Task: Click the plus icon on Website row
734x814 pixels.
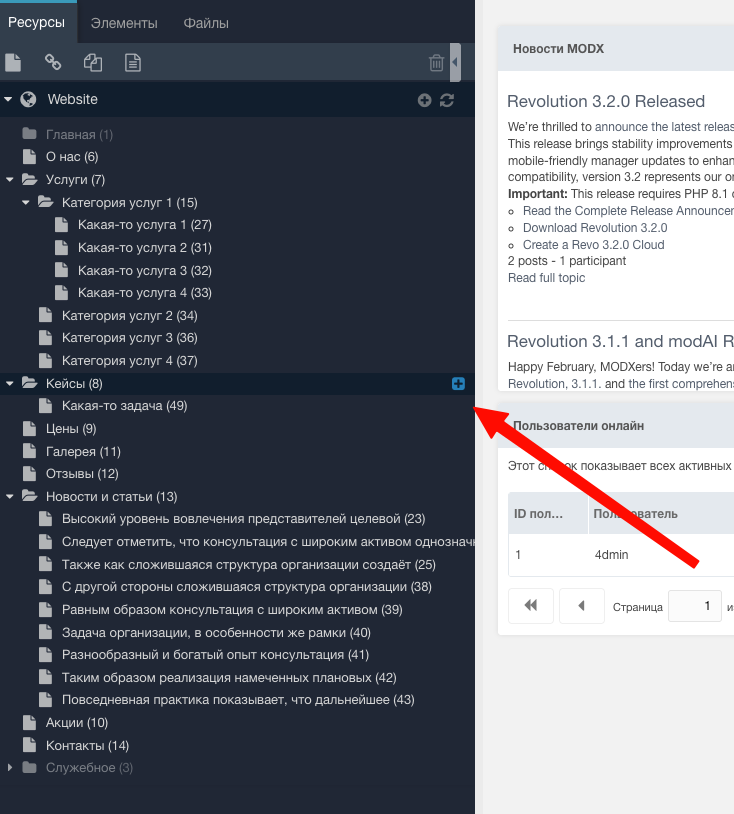Action: click(424, 100)
